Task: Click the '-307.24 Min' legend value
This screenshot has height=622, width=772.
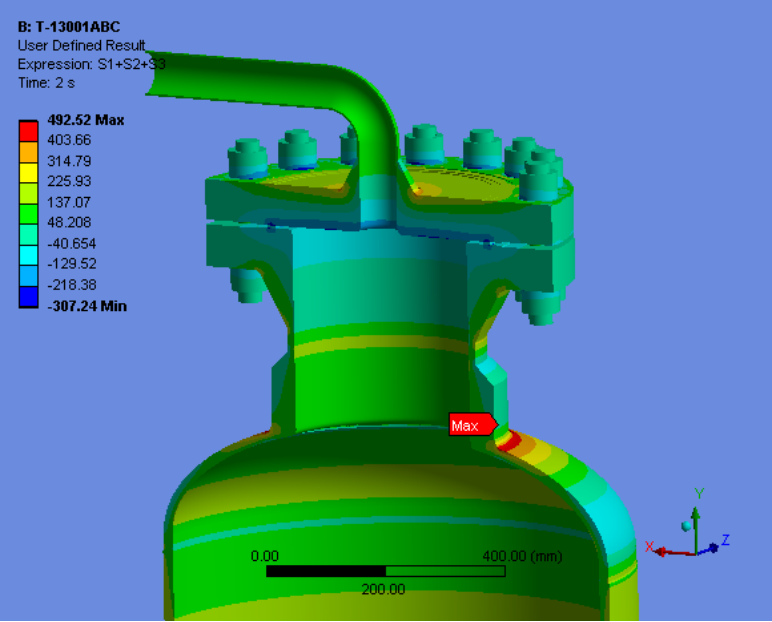Action: tap(87, 306)
